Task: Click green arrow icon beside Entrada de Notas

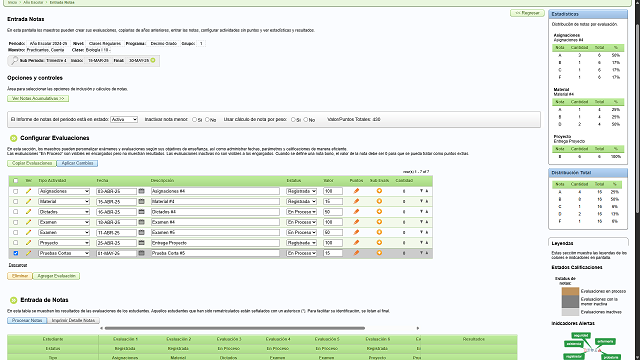Action: pyautogui.click(x=13, y=300)
